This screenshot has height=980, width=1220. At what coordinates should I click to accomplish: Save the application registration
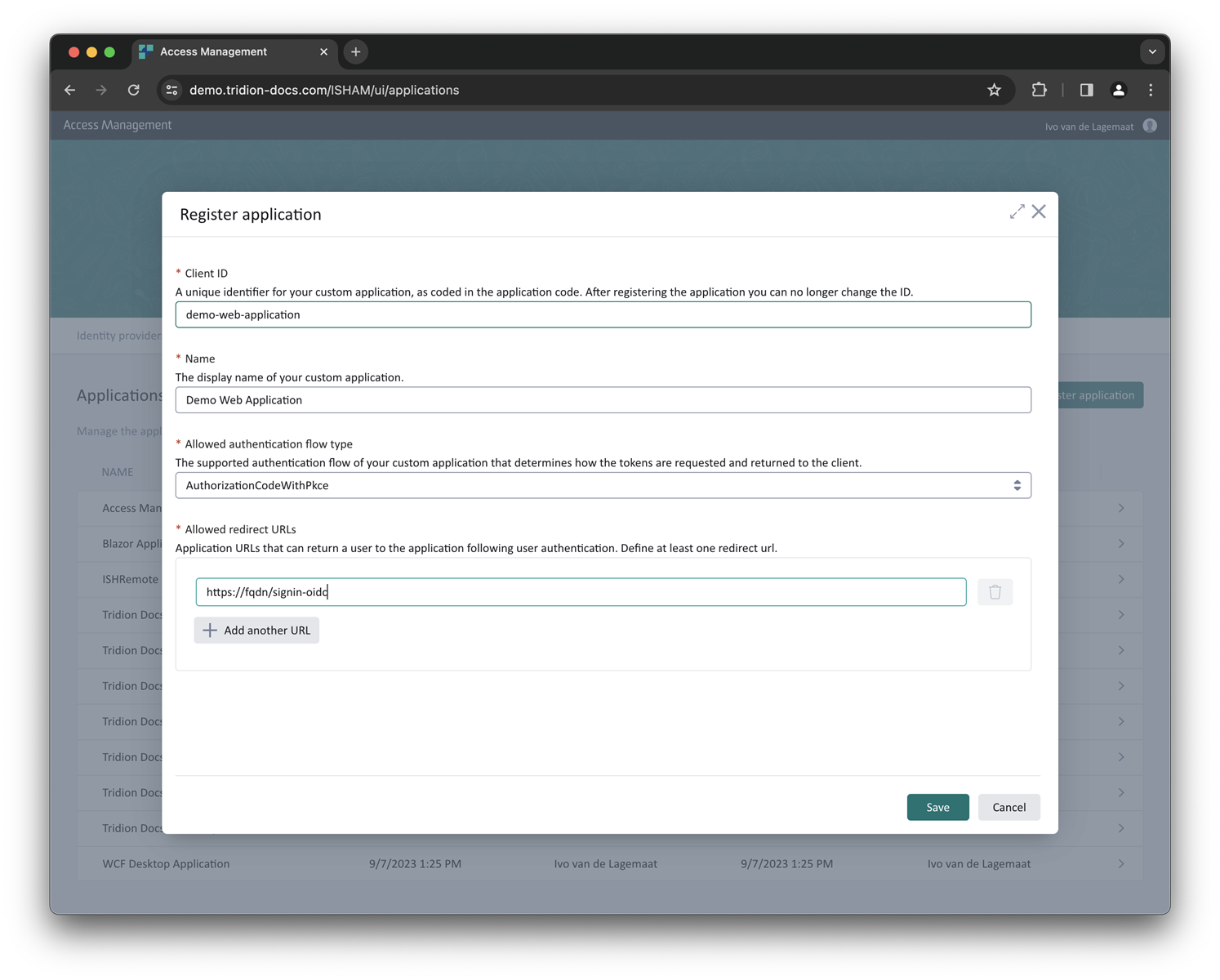(x=937, y=807)
